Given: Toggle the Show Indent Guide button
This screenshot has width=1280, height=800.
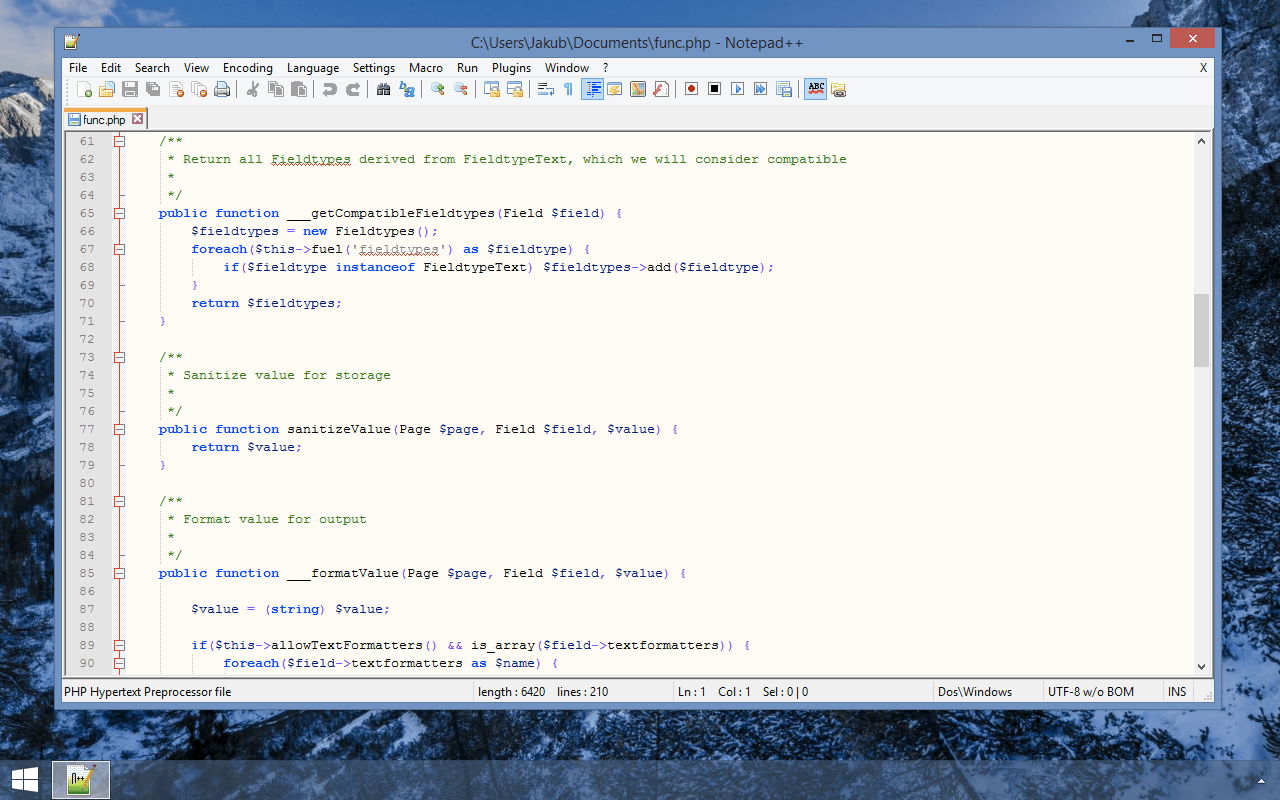Looking at the screenshot, I should pyautogui.click(x=592, y=89).
